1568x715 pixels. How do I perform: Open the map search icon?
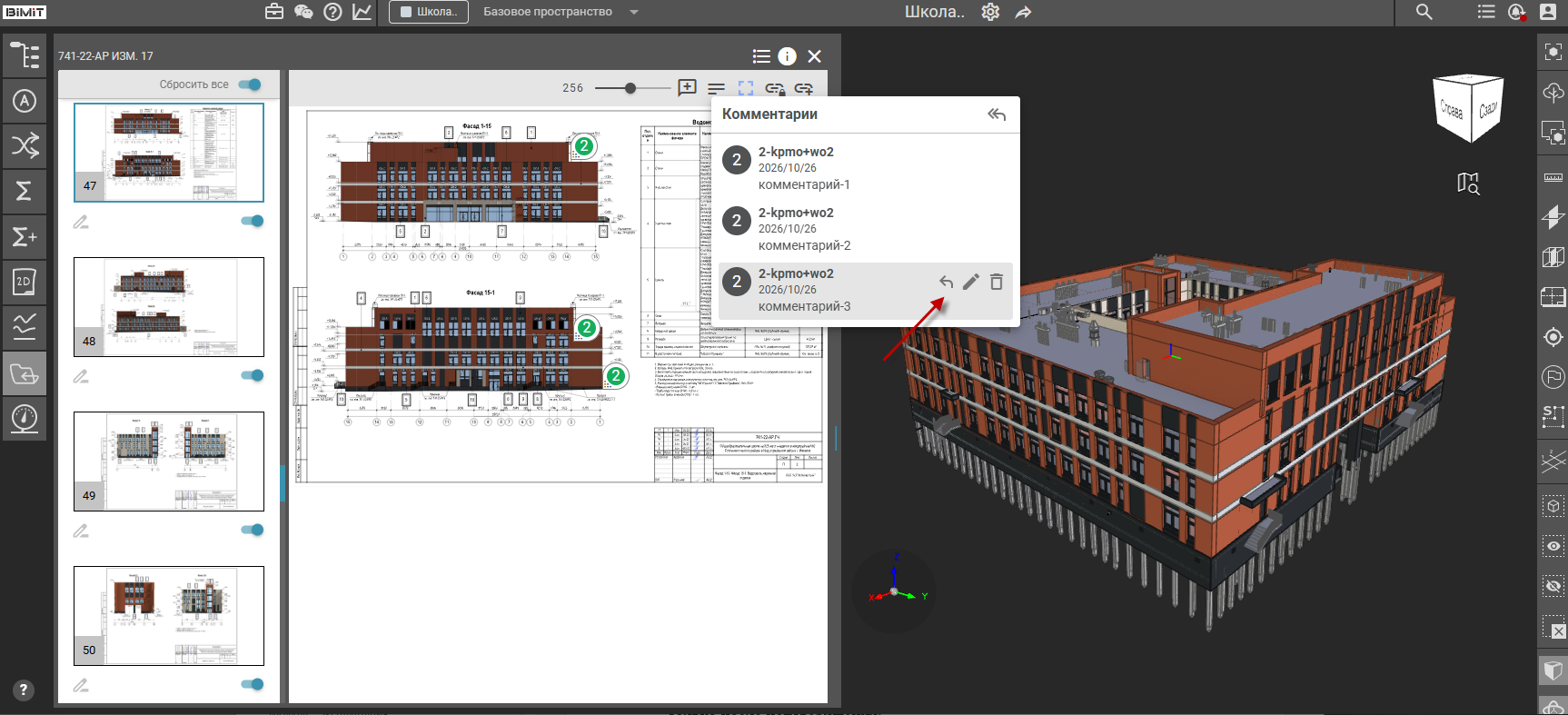click(1468, 184)
